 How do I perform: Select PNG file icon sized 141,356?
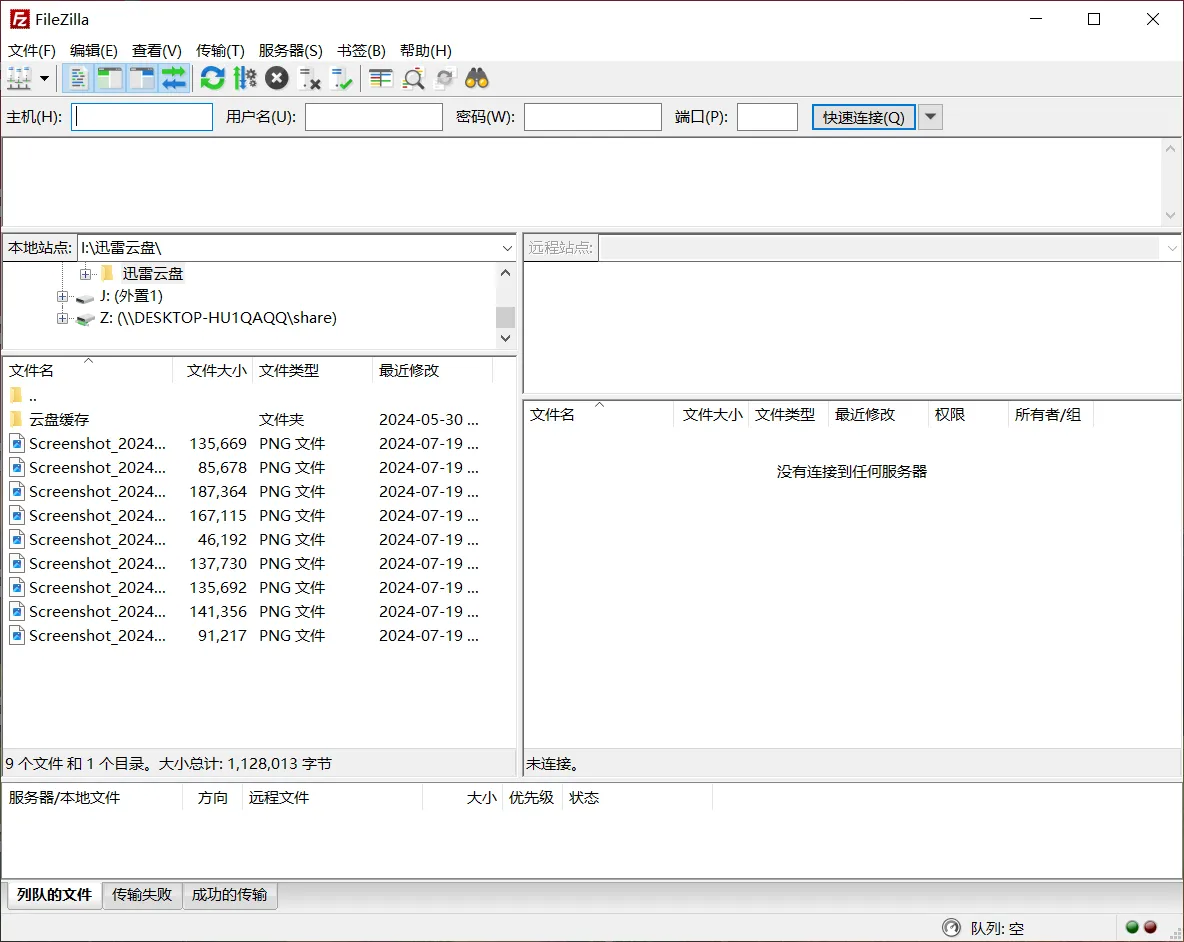pos(17,611)
